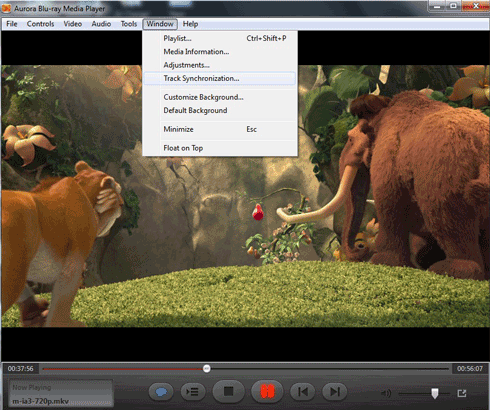Click the volume slider handle
This screenshot has width=490, height=410.
[435, 393]
